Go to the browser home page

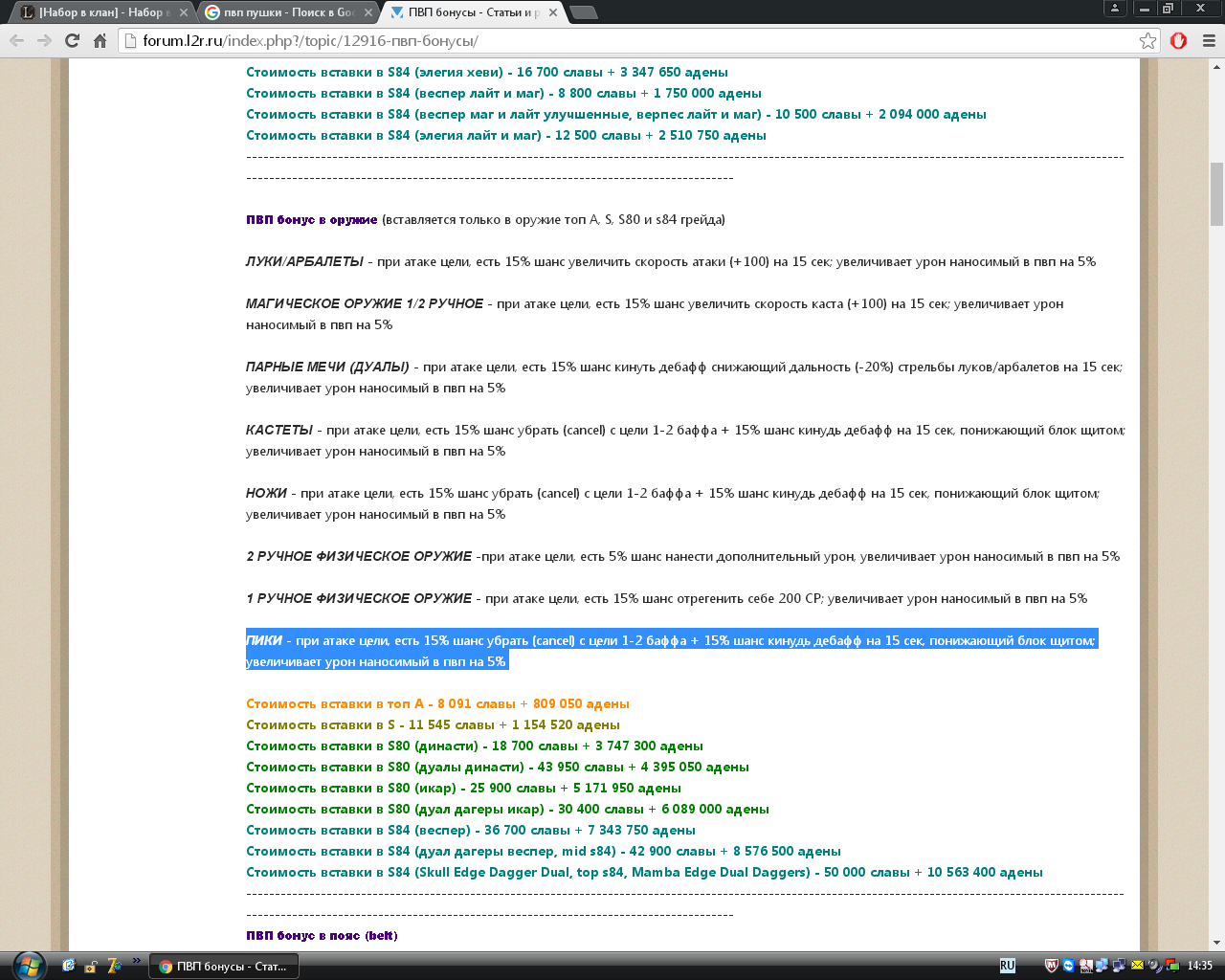(100, 40)
